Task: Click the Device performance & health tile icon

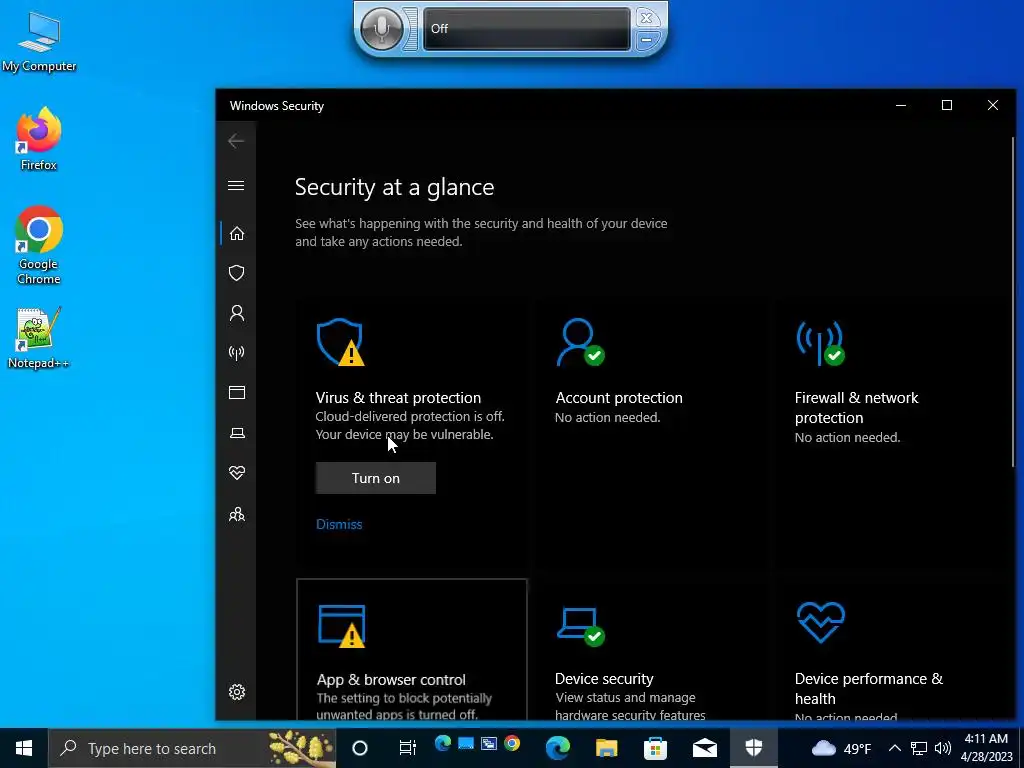Action: tap(821, 622)
